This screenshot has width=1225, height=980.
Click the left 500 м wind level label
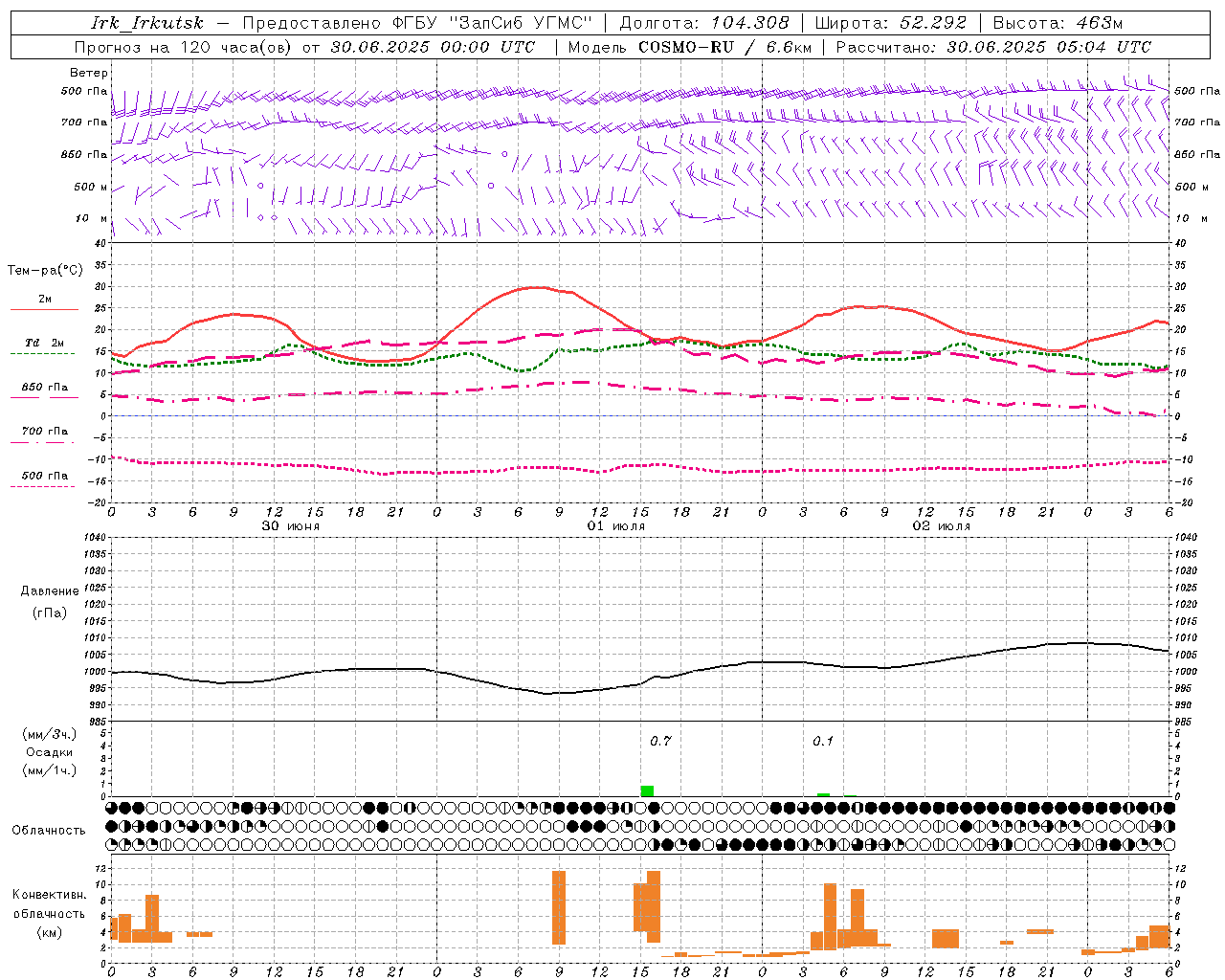pos(91,187)
